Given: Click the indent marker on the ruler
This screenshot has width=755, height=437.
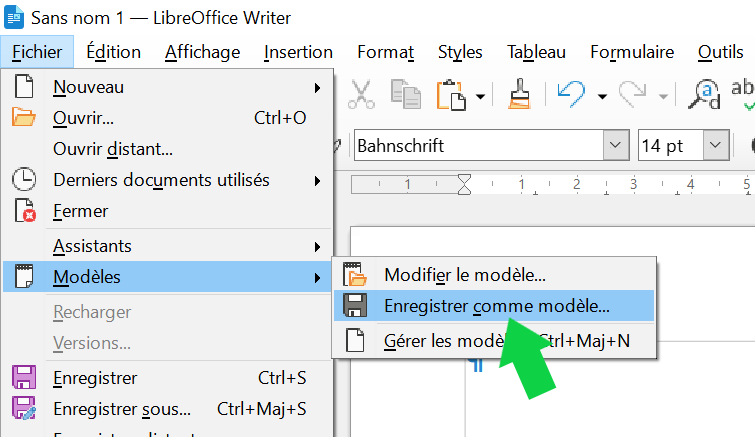Looking at the screenshot, I should 464,184.
